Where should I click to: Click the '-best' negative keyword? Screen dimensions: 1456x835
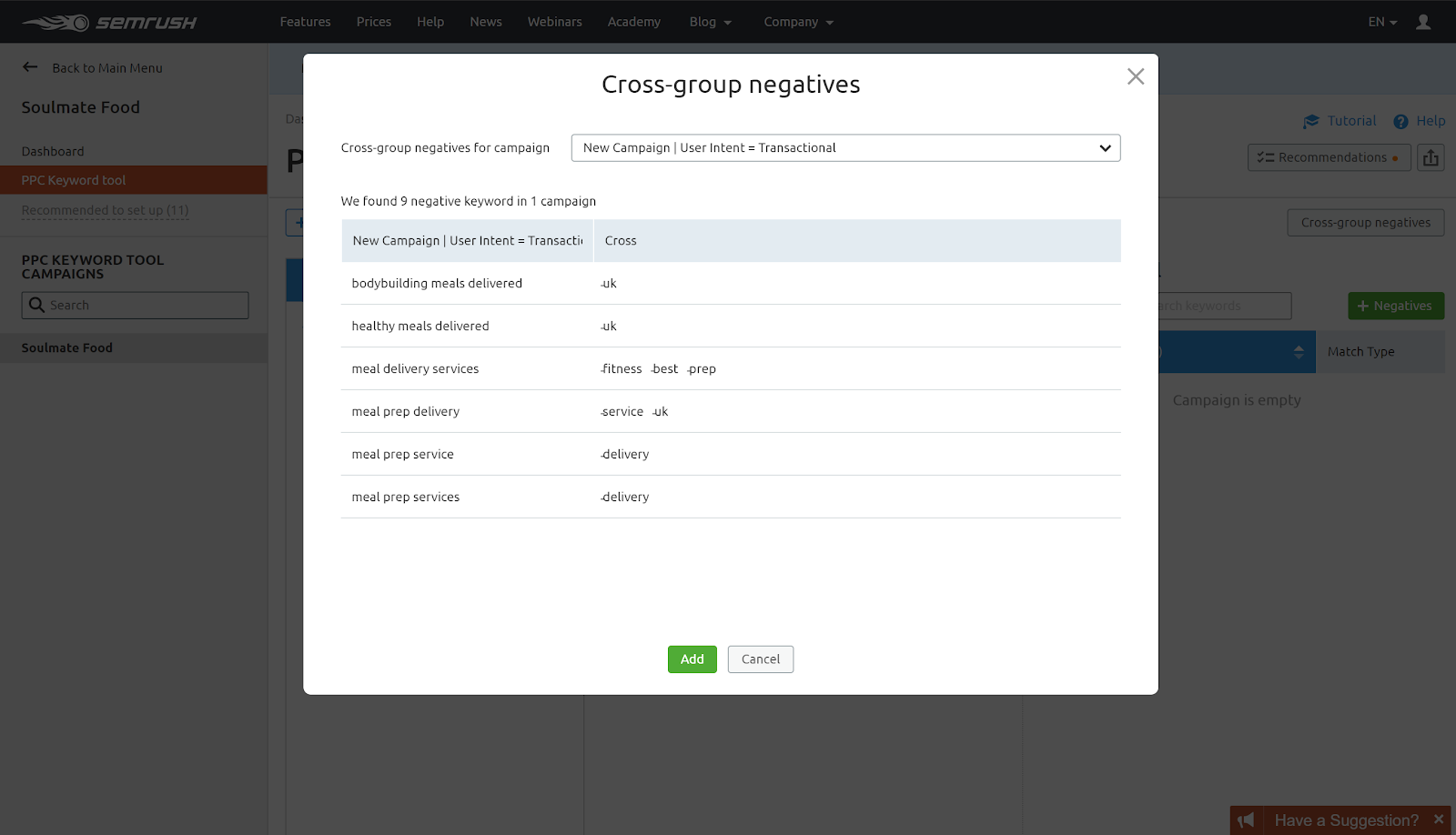coord(664,369)
